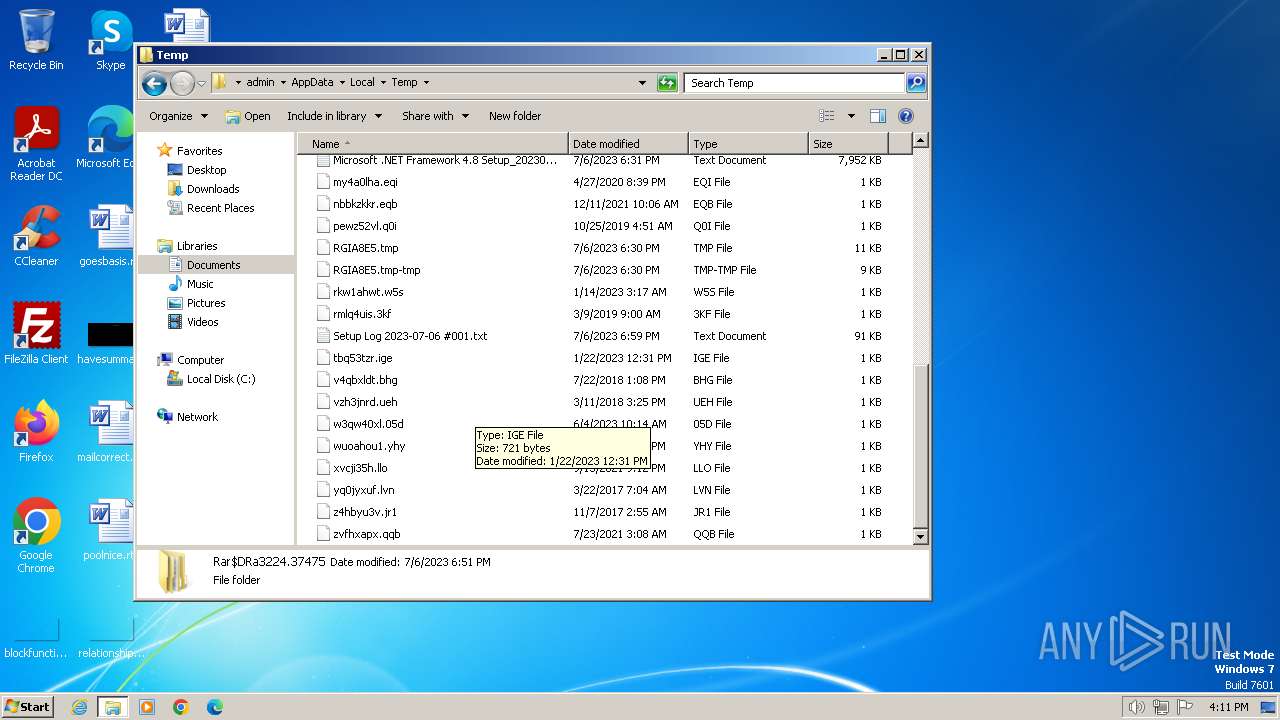Viewport: 1280px width, 720px height.
Task: Sort by the Name column header
Action: coord(434,144)
